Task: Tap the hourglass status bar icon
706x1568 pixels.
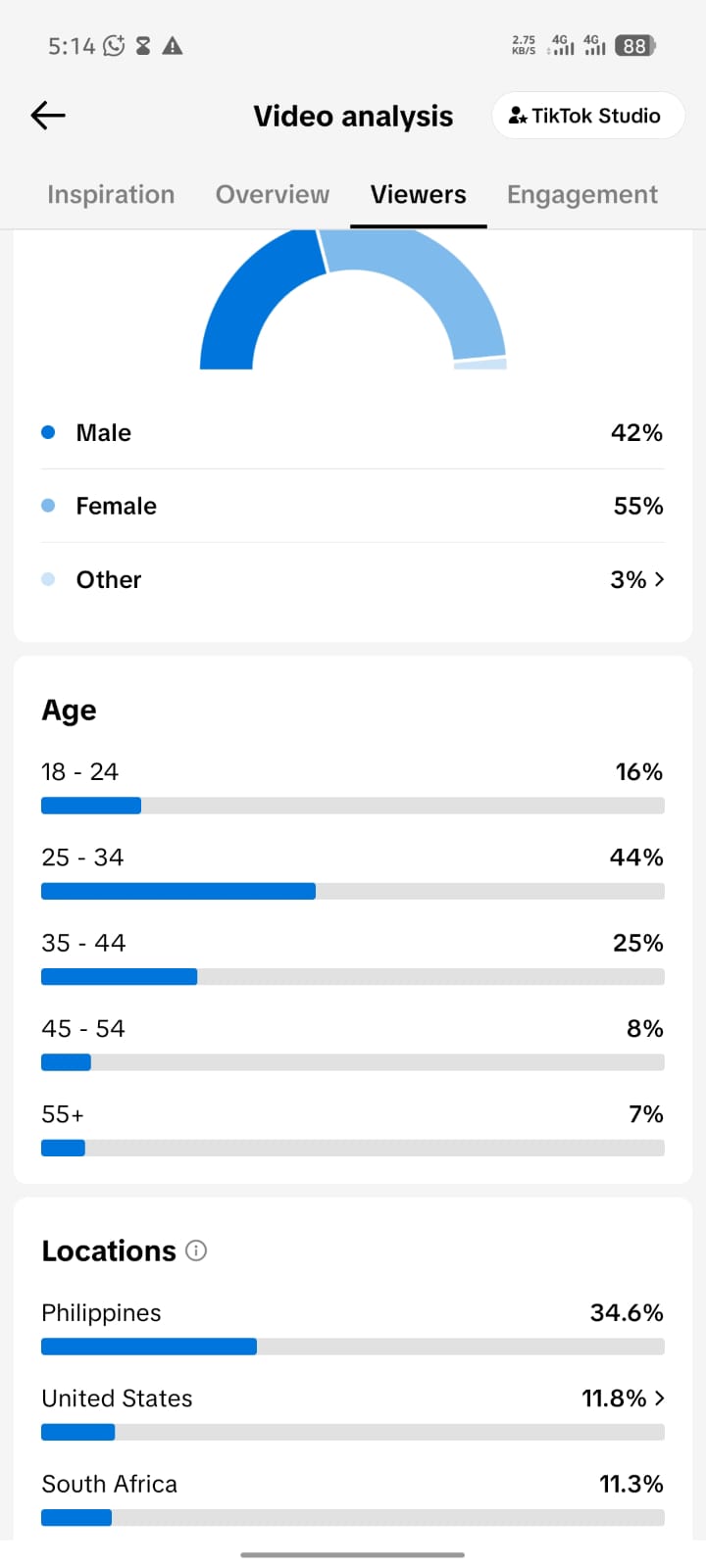Action: click(143, 45)
